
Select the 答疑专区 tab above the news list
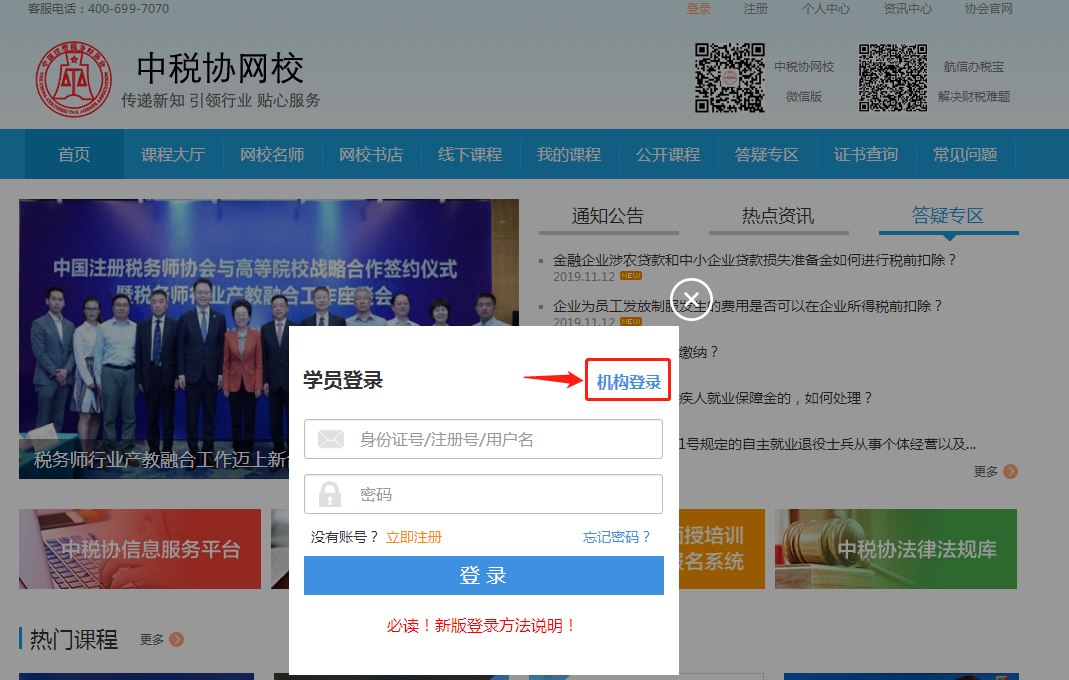coord(948,216)
